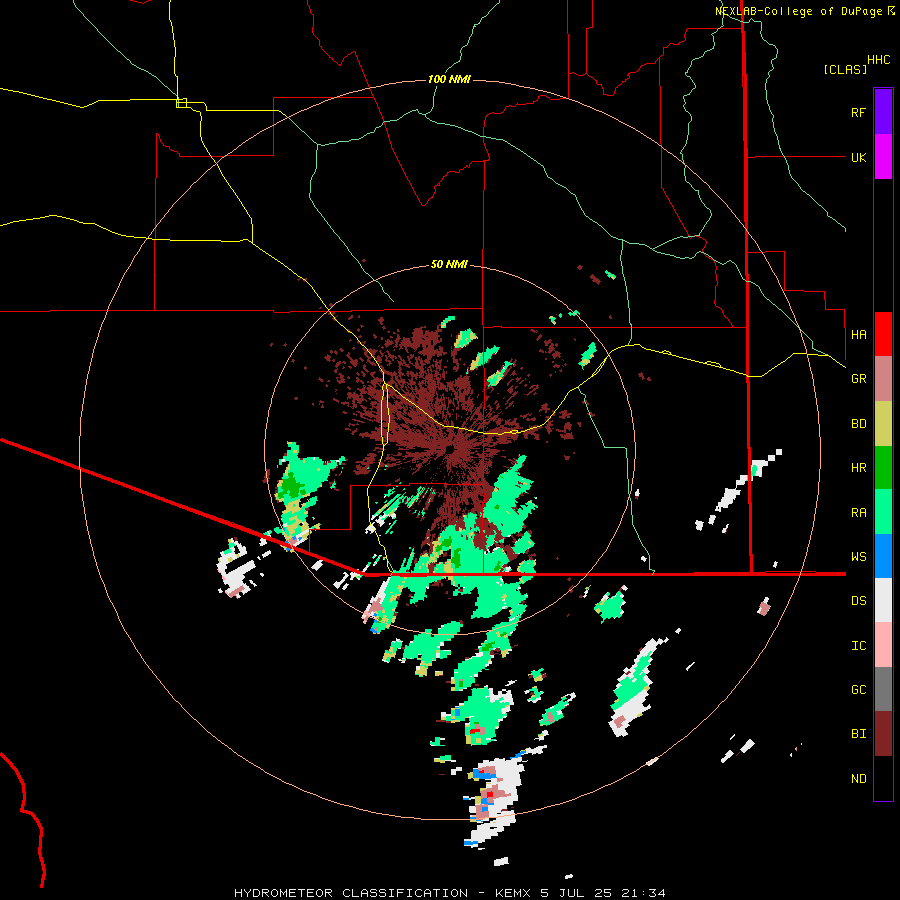900x900 pixels.
Task: Click the 'NEXLAB-College of DuPage' header text
Action: pyautogui.click(x=798, y=11)
